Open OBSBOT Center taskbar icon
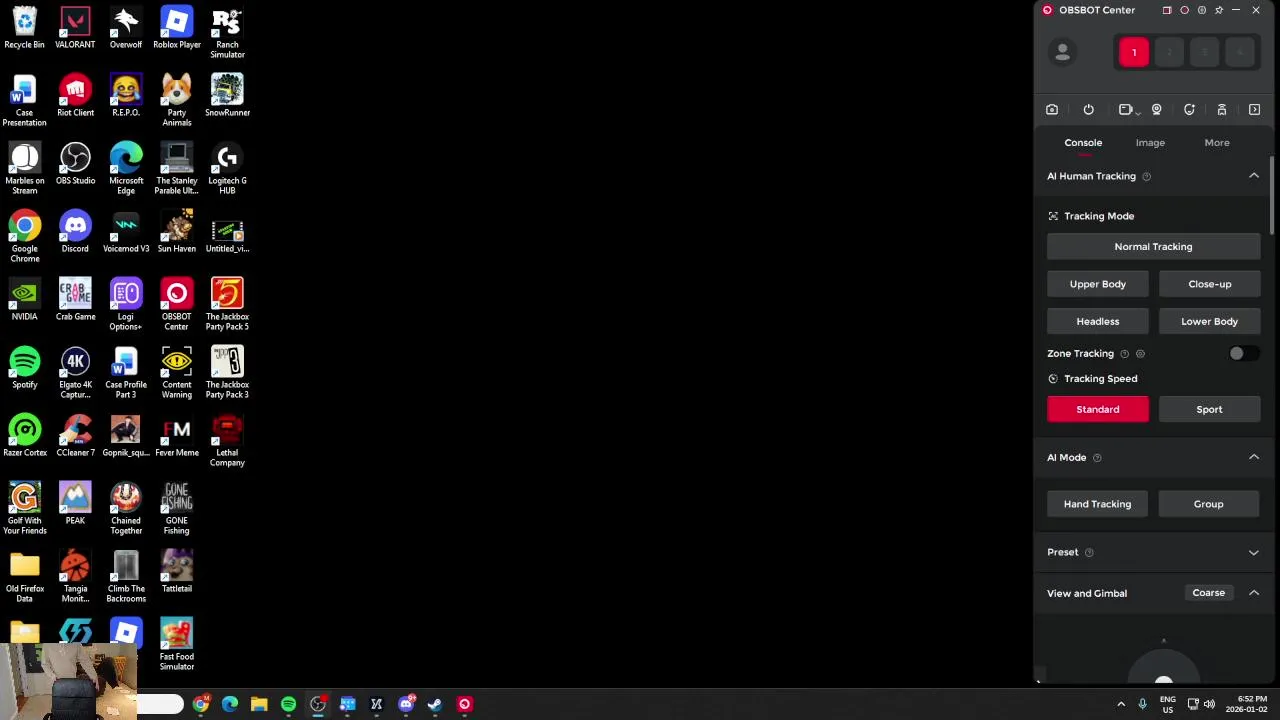This screenshot has width=1280, height=720. (x=464, y=704)
